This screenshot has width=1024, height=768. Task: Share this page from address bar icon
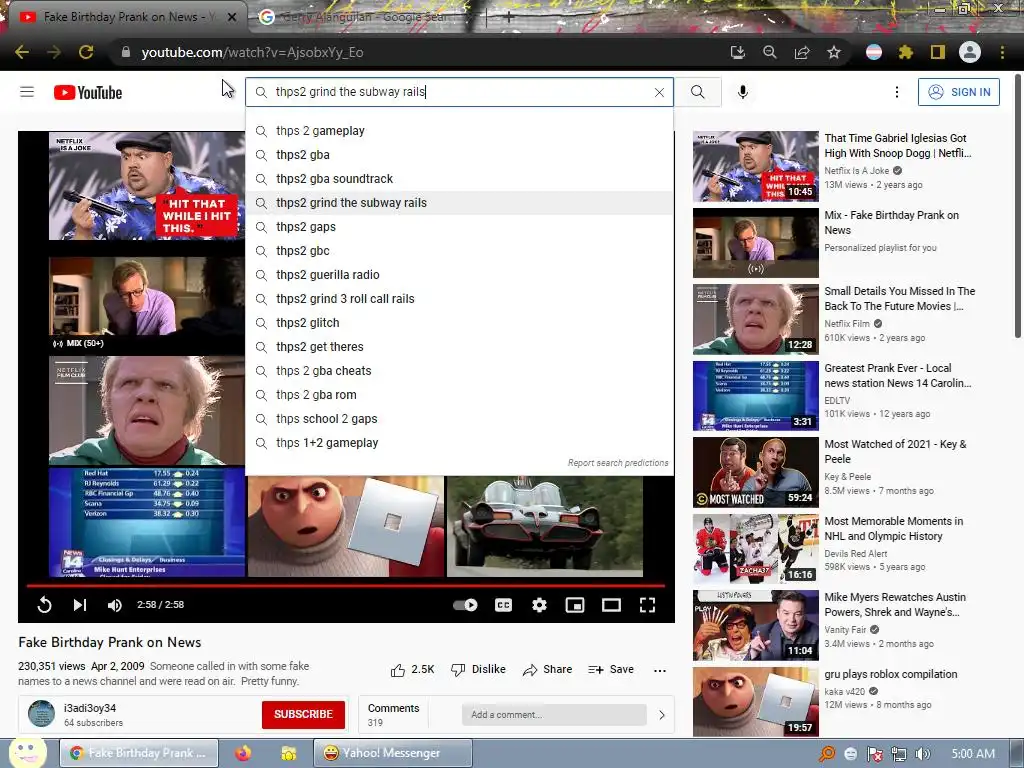[802, 52]
